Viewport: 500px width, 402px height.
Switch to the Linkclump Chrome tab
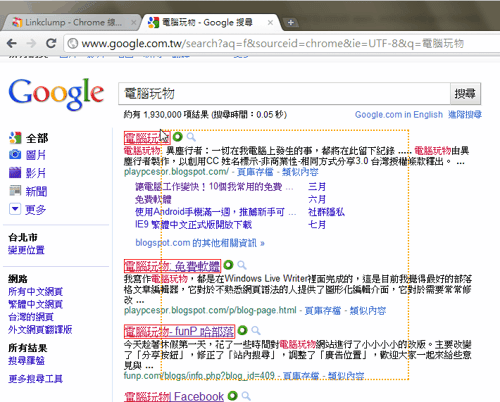[72, 22]
